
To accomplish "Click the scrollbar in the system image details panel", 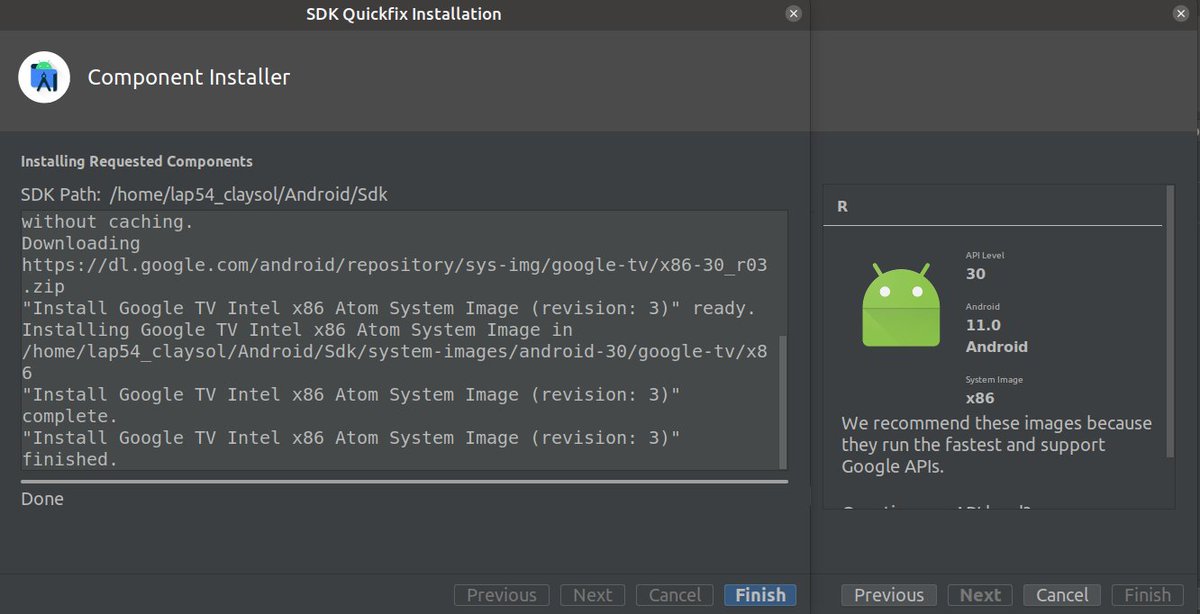I will 1170,321.
